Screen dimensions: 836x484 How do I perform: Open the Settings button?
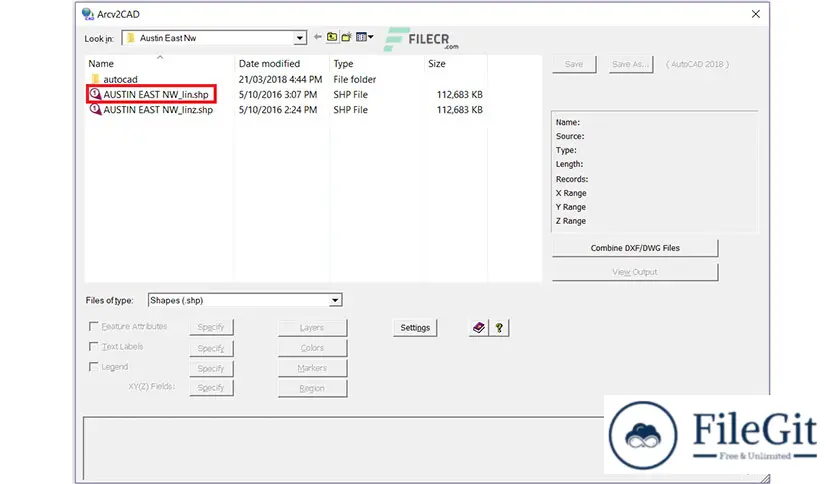click(415, 327)
